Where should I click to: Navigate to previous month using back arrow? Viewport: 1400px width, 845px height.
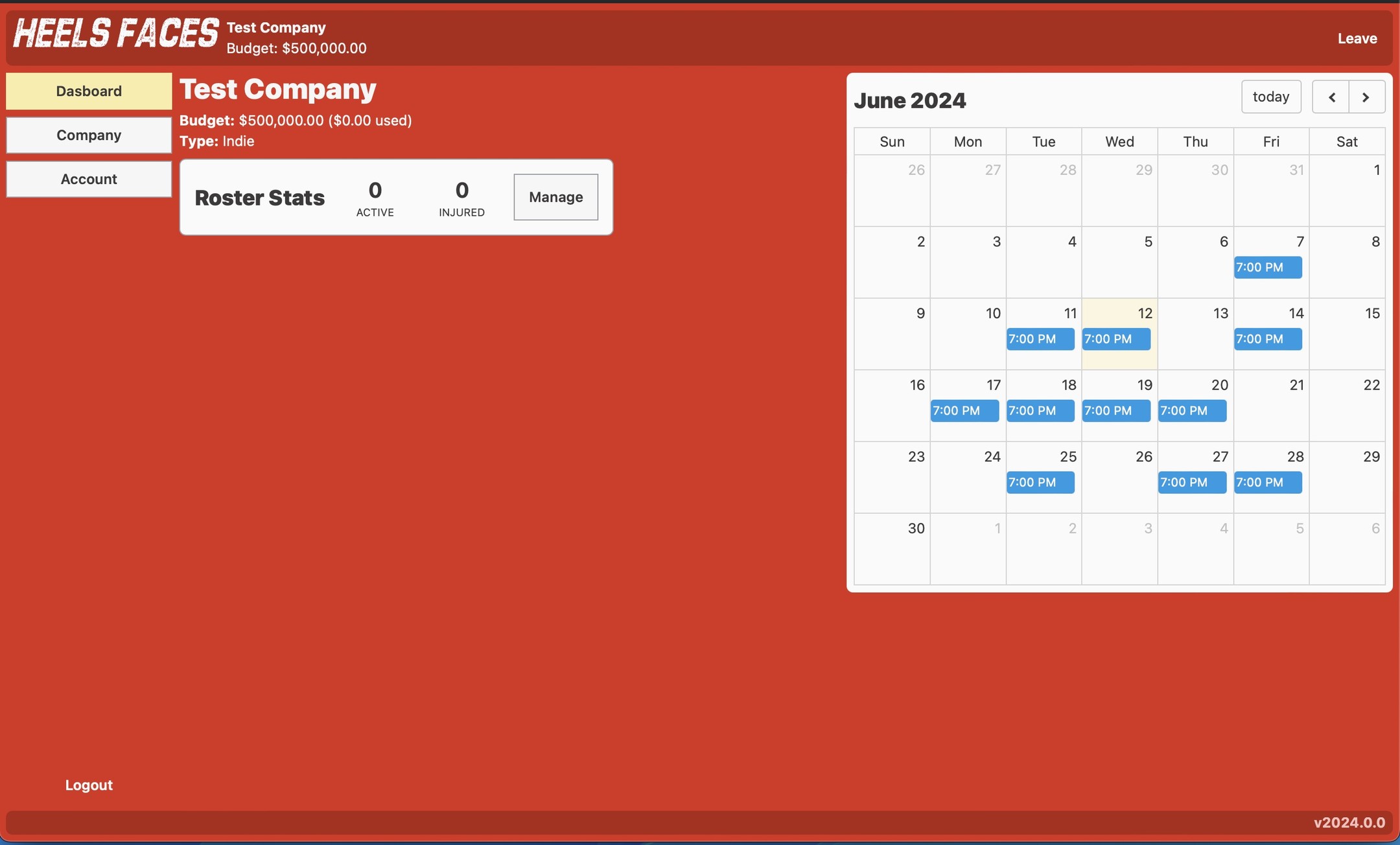point(1330,96)
